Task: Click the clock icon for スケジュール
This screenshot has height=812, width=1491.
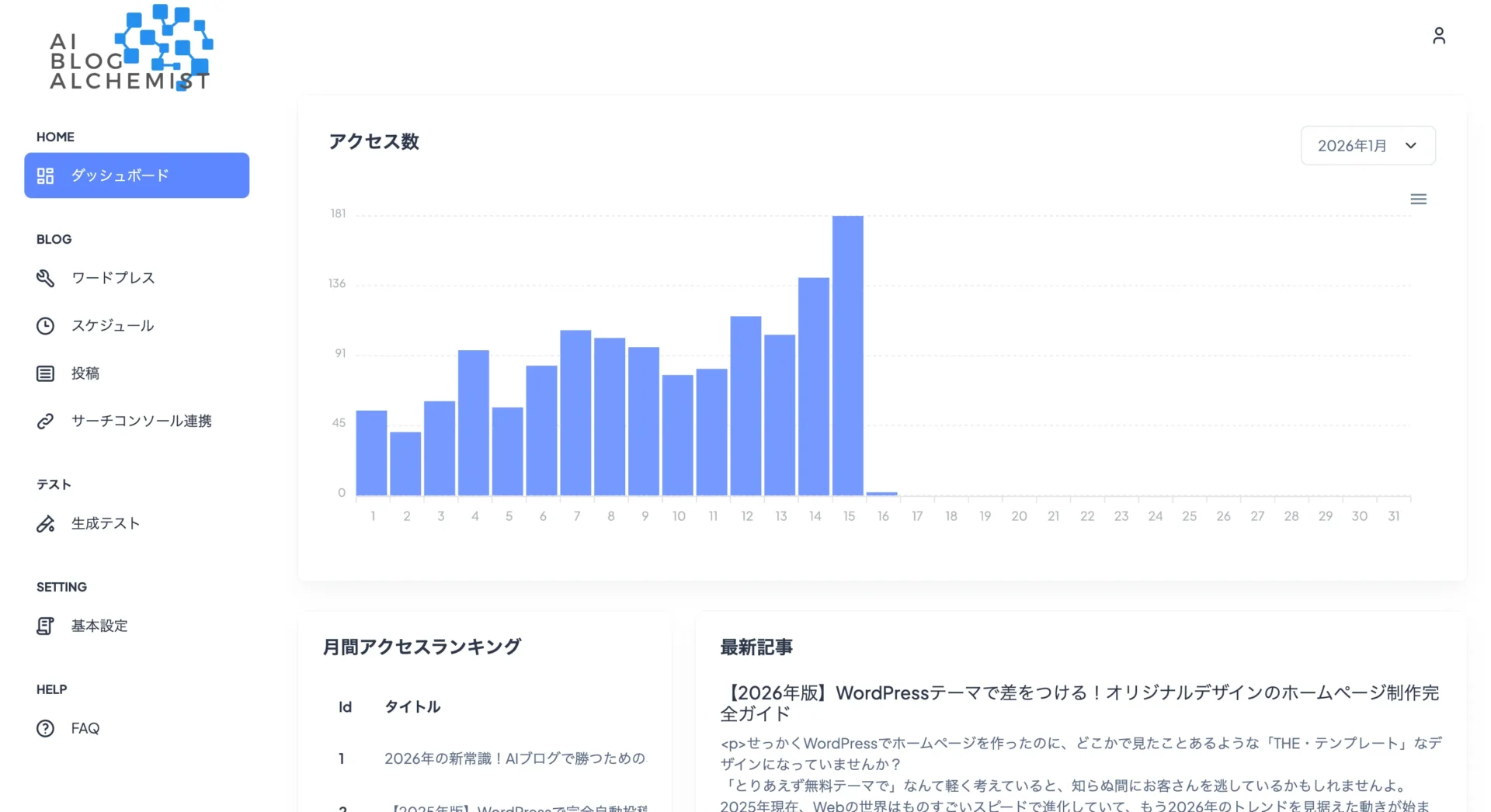Action: click(x=45, y=326)
